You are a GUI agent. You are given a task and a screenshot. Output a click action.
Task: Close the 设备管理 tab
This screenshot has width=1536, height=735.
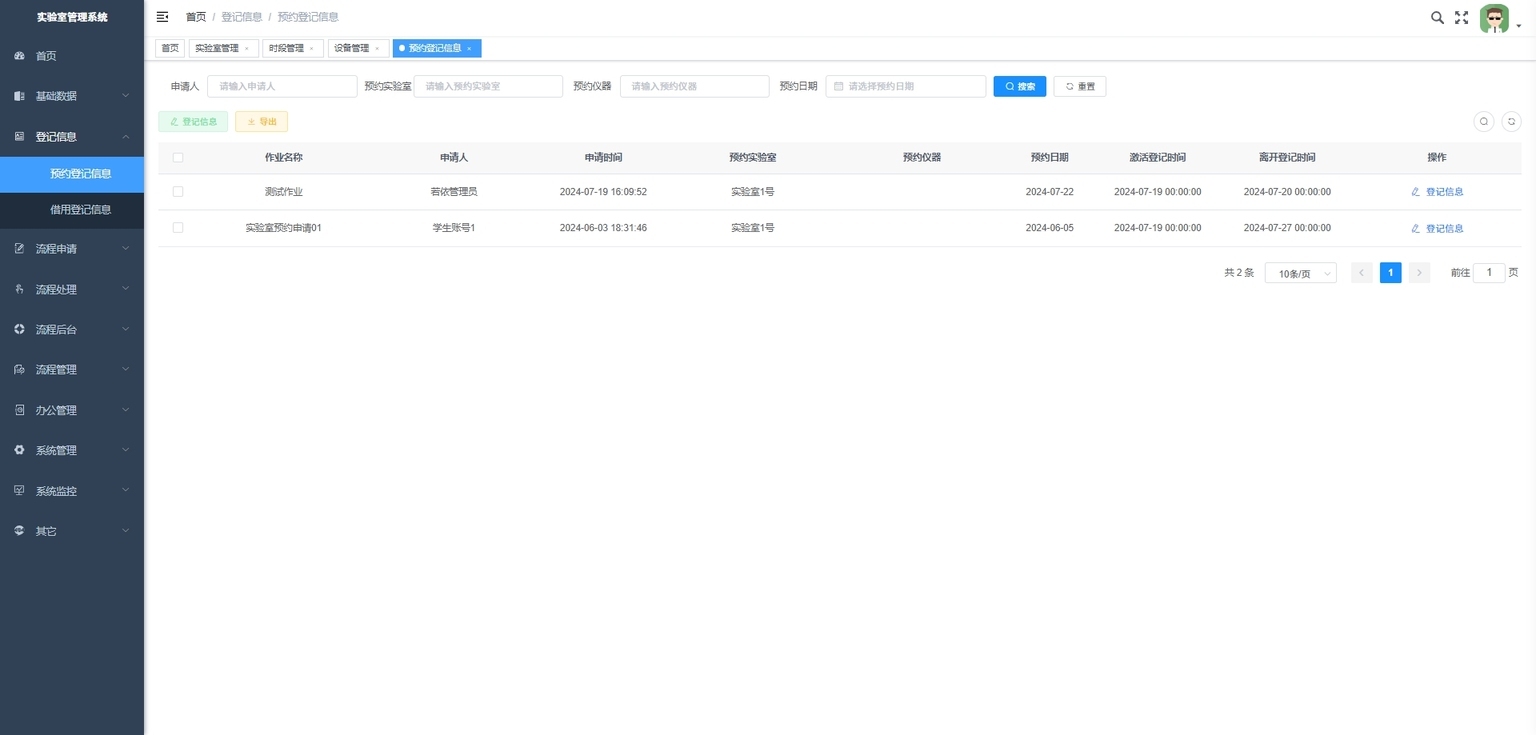click(x=377, y=48)
